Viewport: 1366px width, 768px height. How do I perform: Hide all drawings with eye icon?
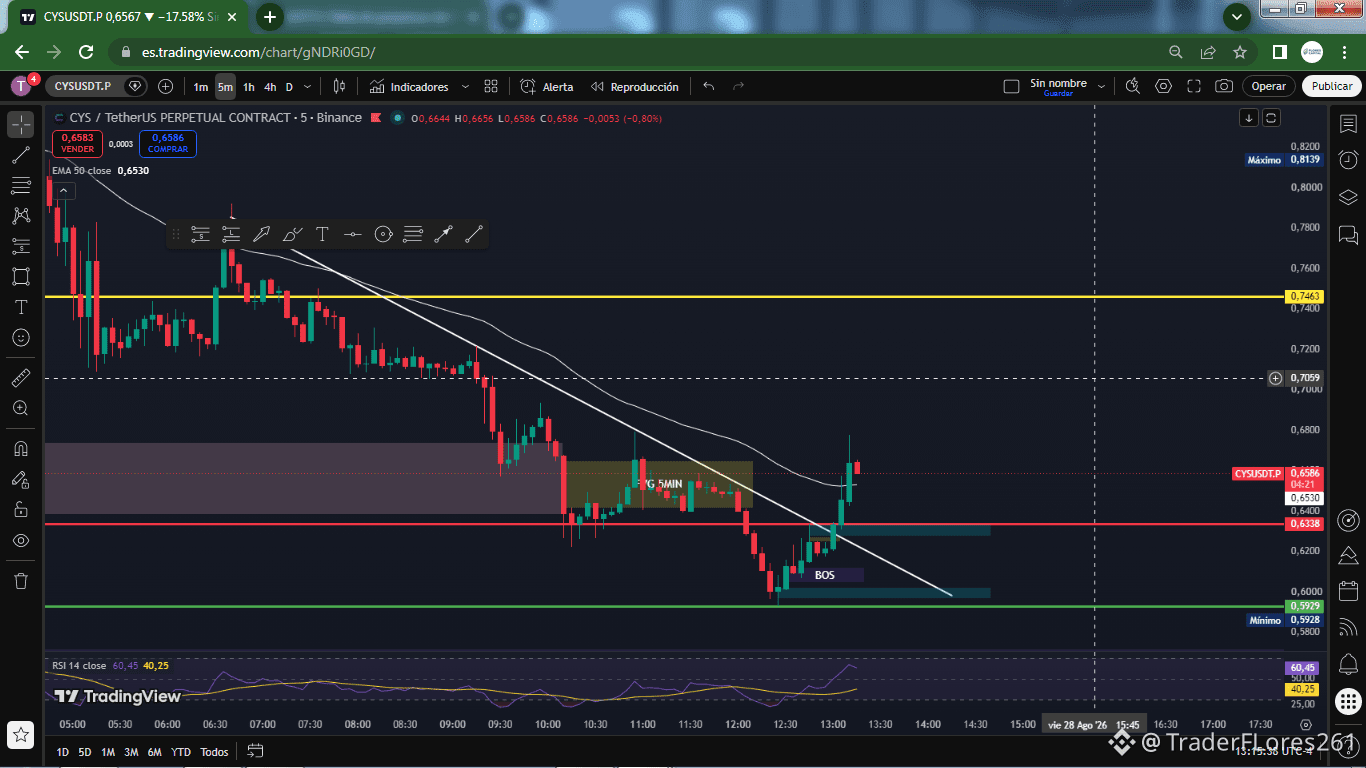tap(20, 540)
